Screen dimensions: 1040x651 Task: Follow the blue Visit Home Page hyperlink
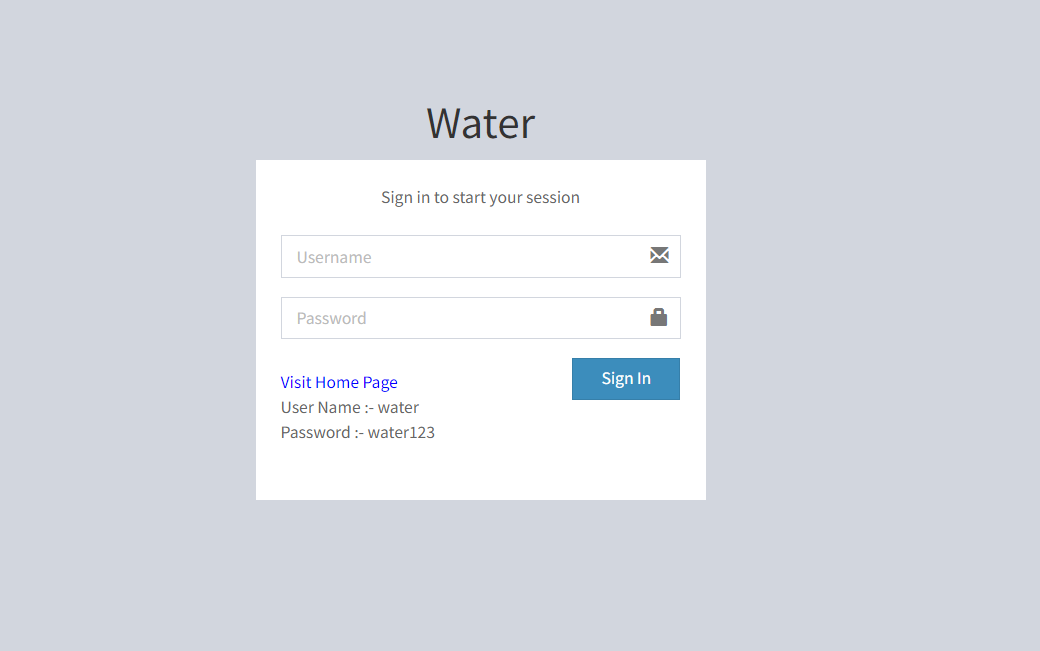coord(339,382)
